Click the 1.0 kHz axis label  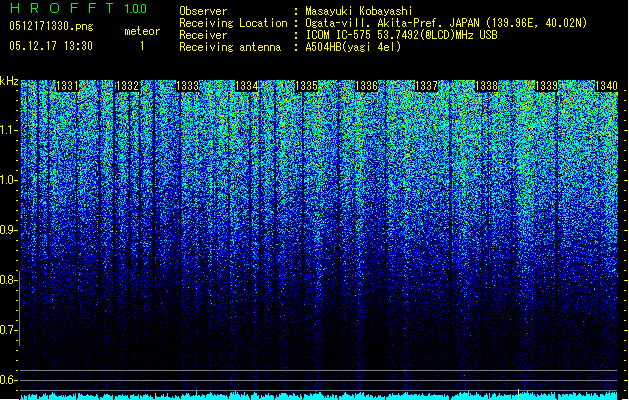(x=9, y=180)
